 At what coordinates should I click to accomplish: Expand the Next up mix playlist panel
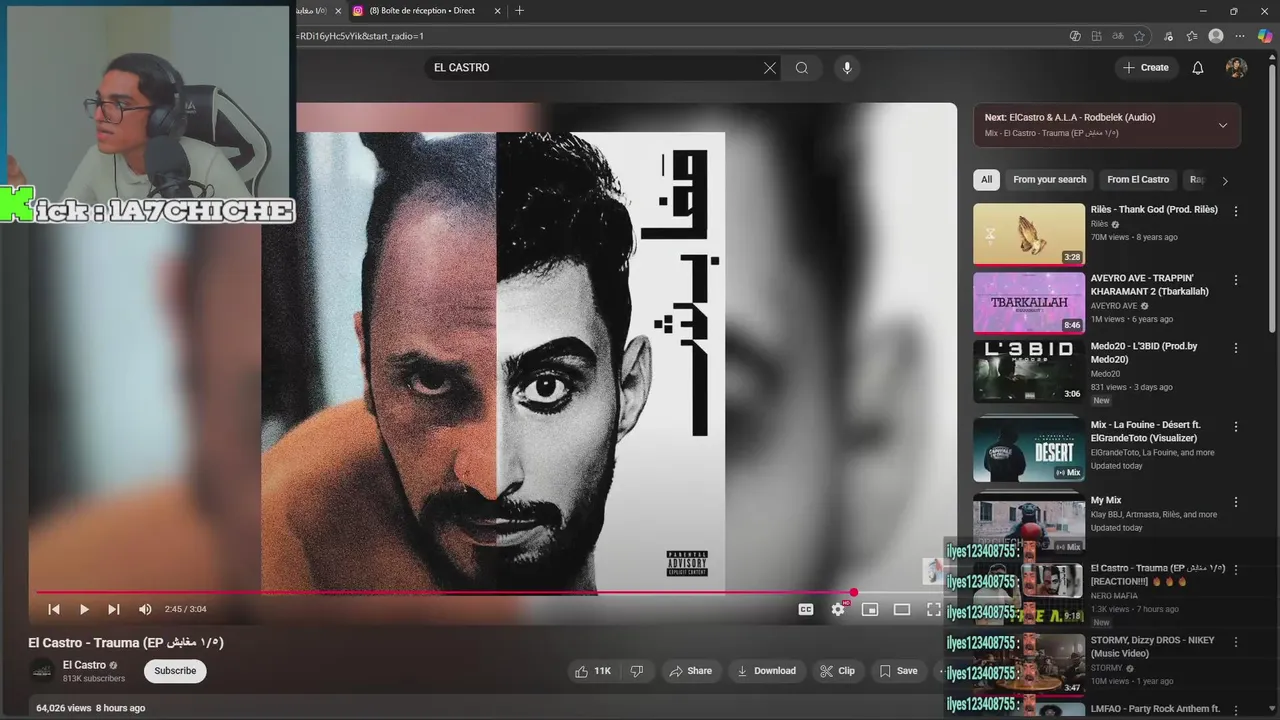[1223, 125]
